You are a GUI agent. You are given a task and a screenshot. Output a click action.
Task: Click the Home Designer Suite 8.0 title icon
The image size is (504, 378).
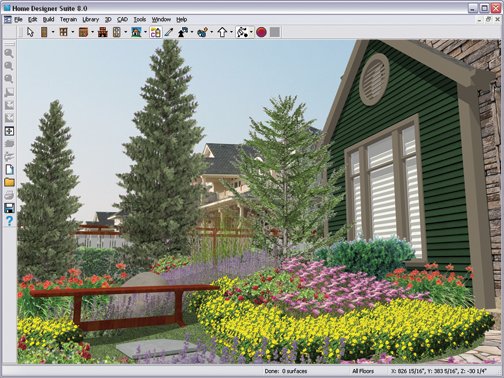(7, 8)
